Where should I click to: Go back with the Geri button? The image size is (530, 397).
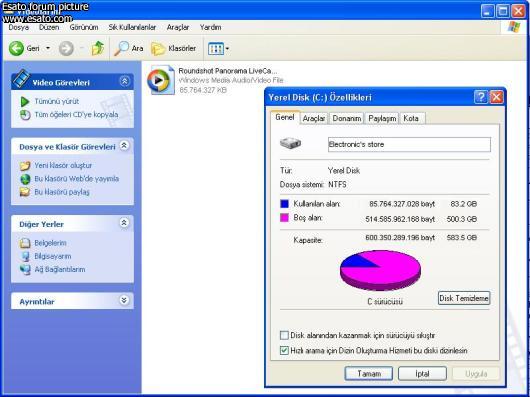(24, 48)
